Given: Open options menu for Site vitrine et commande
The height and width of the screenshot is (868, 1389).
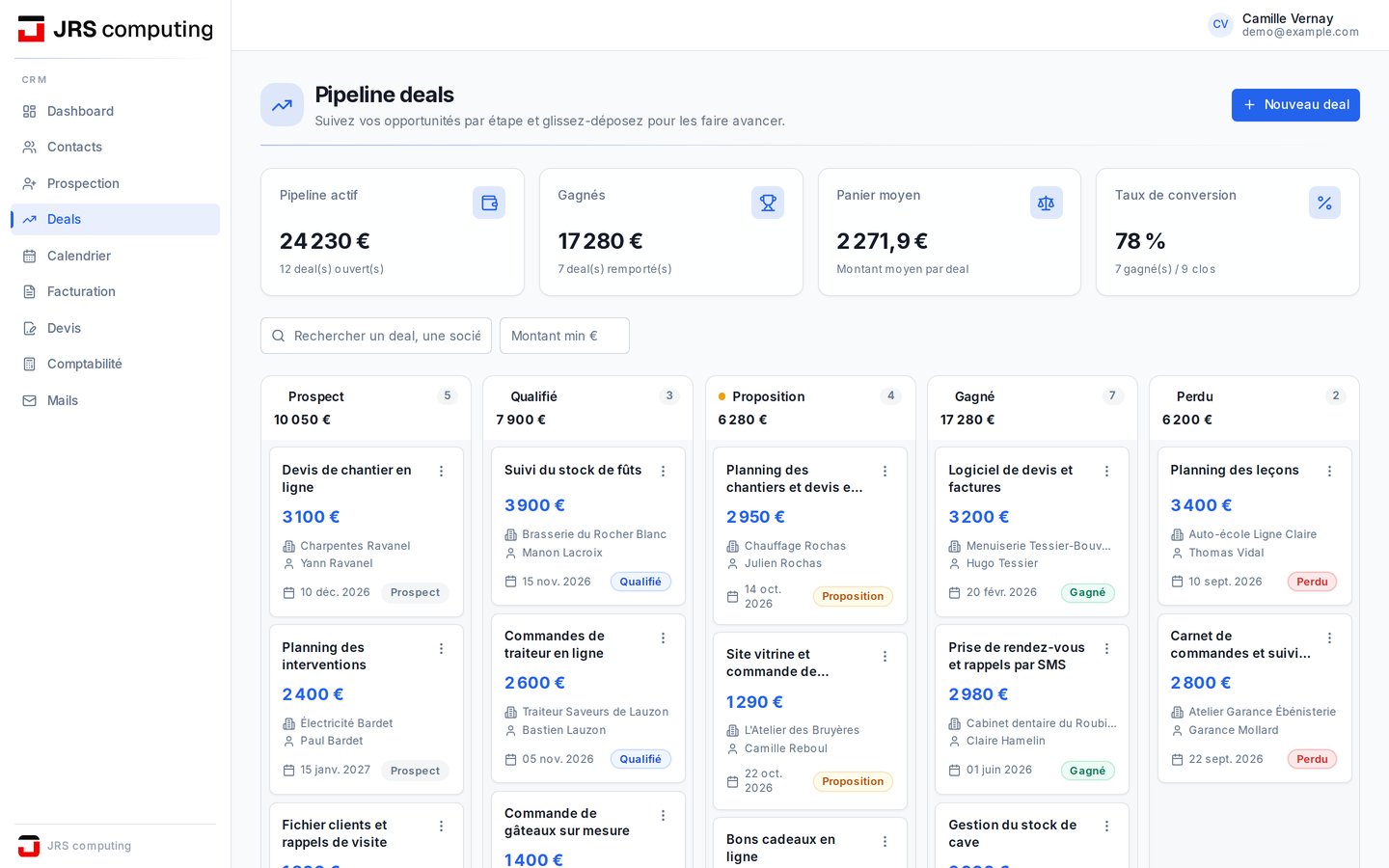Looking at the screenshot, I should click(885, 657).
